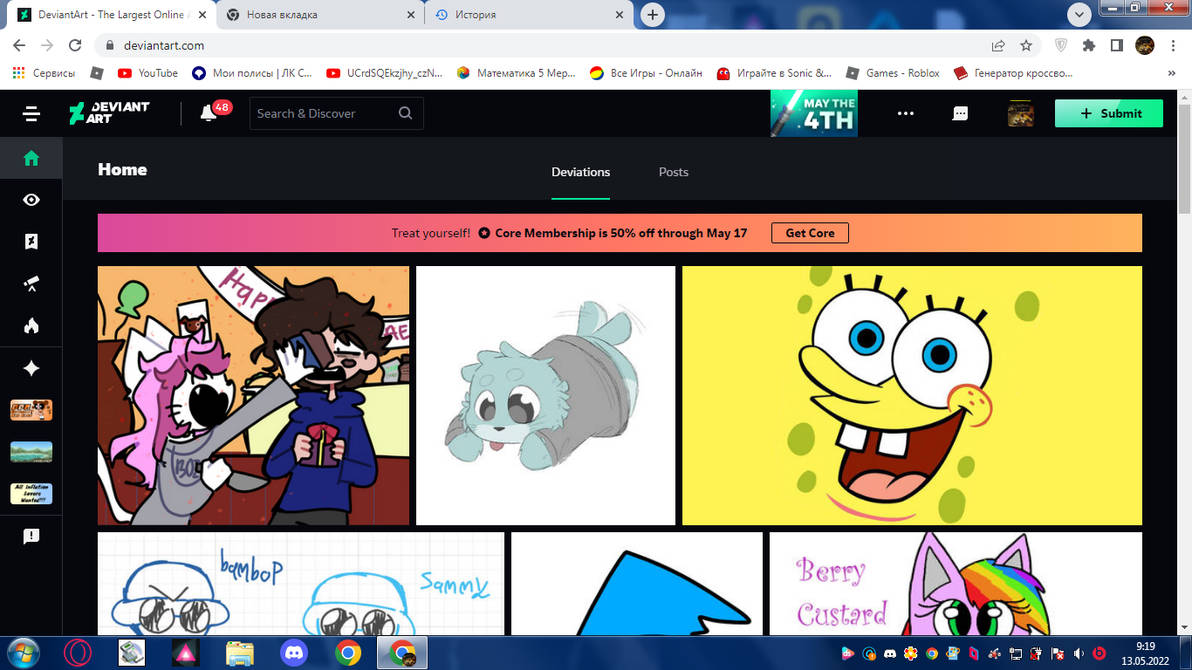The width and height of the screenshot is (1192, 670).
Task: Click the Submit button
Action: (1108, 113)
